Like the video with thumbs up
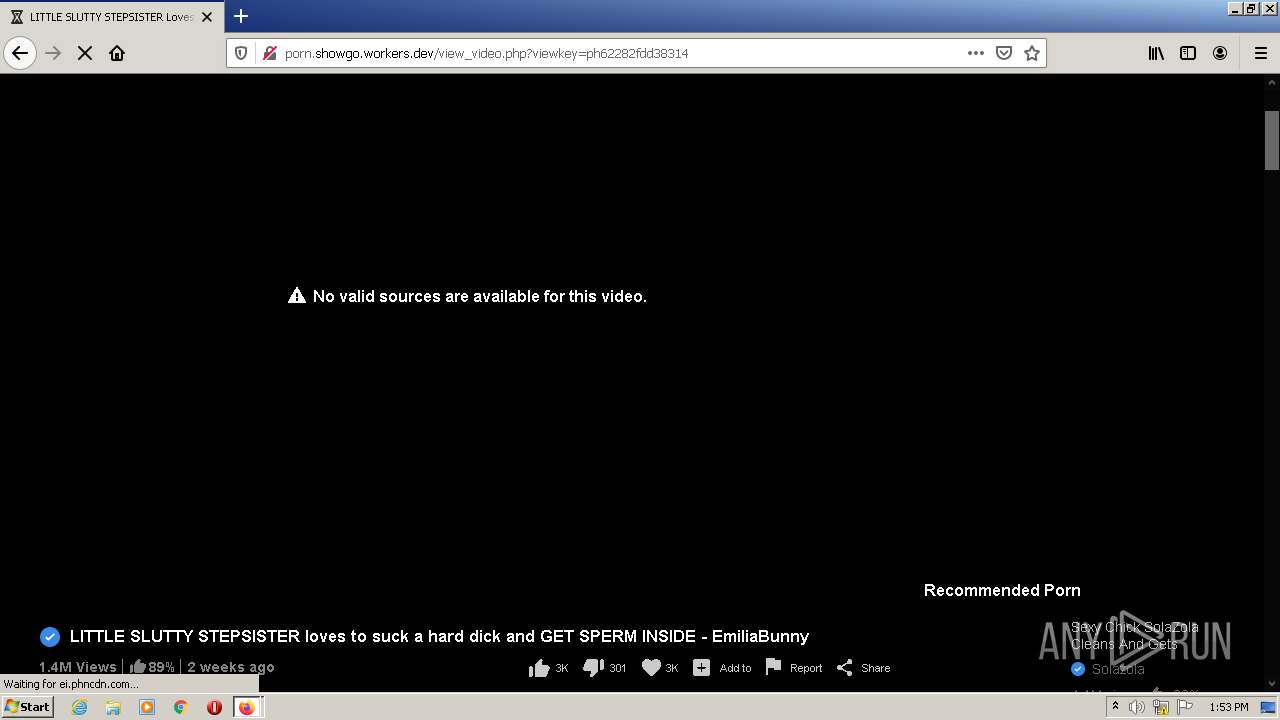Screen dimensions: 1280x720 548,668
